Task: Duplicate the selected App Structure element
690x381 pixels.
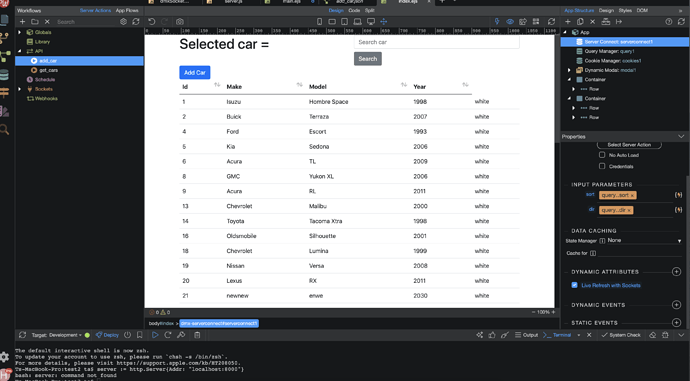Action: 580,22
